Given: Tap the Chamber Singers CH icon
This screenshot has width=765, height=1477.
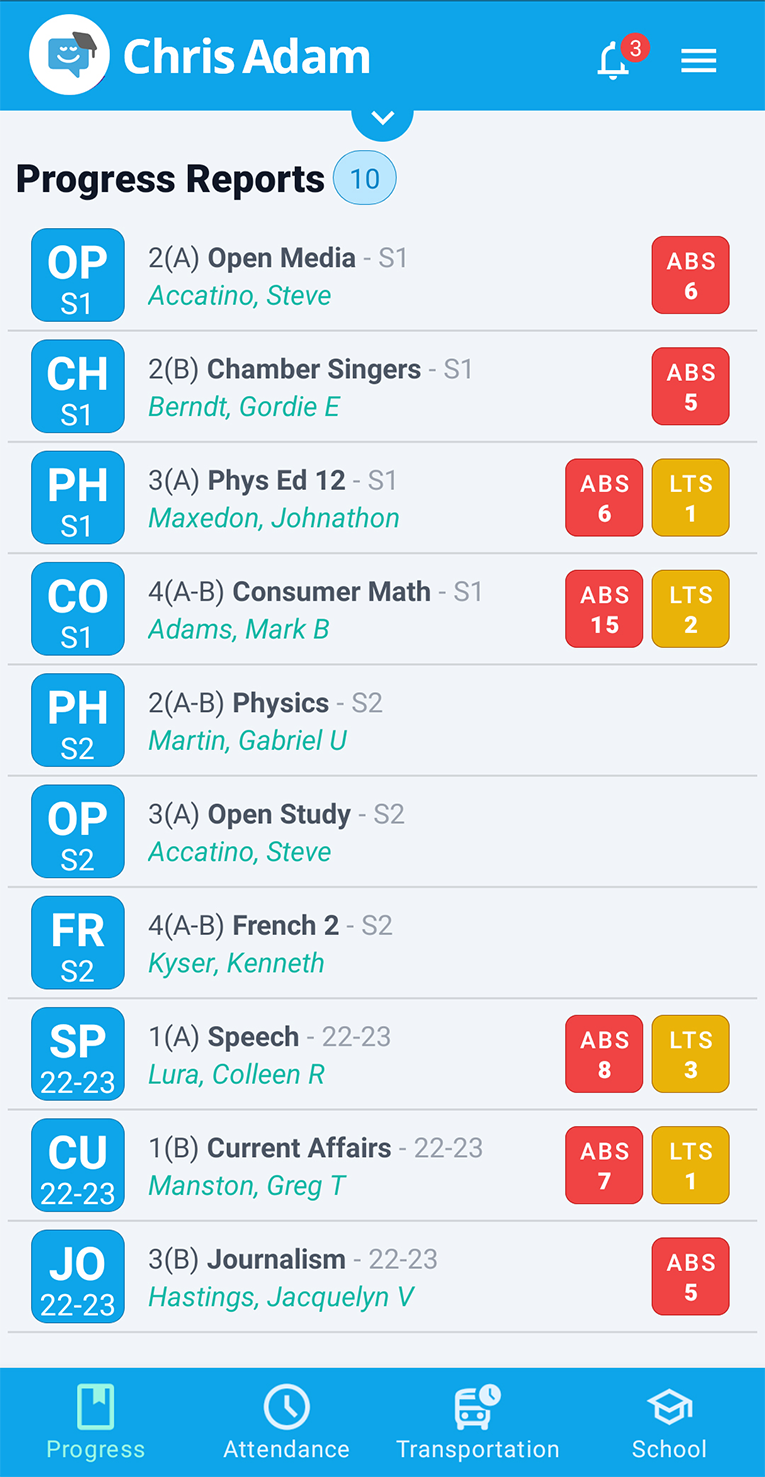Looking at the screenshot, I should (78, 386).
